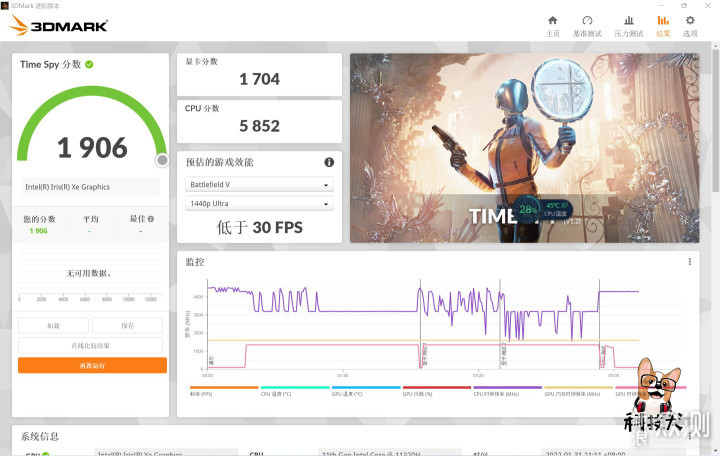Click the green 您的分数 value 1 906
This screenshot has width=720, height=456.
point(39,231)
